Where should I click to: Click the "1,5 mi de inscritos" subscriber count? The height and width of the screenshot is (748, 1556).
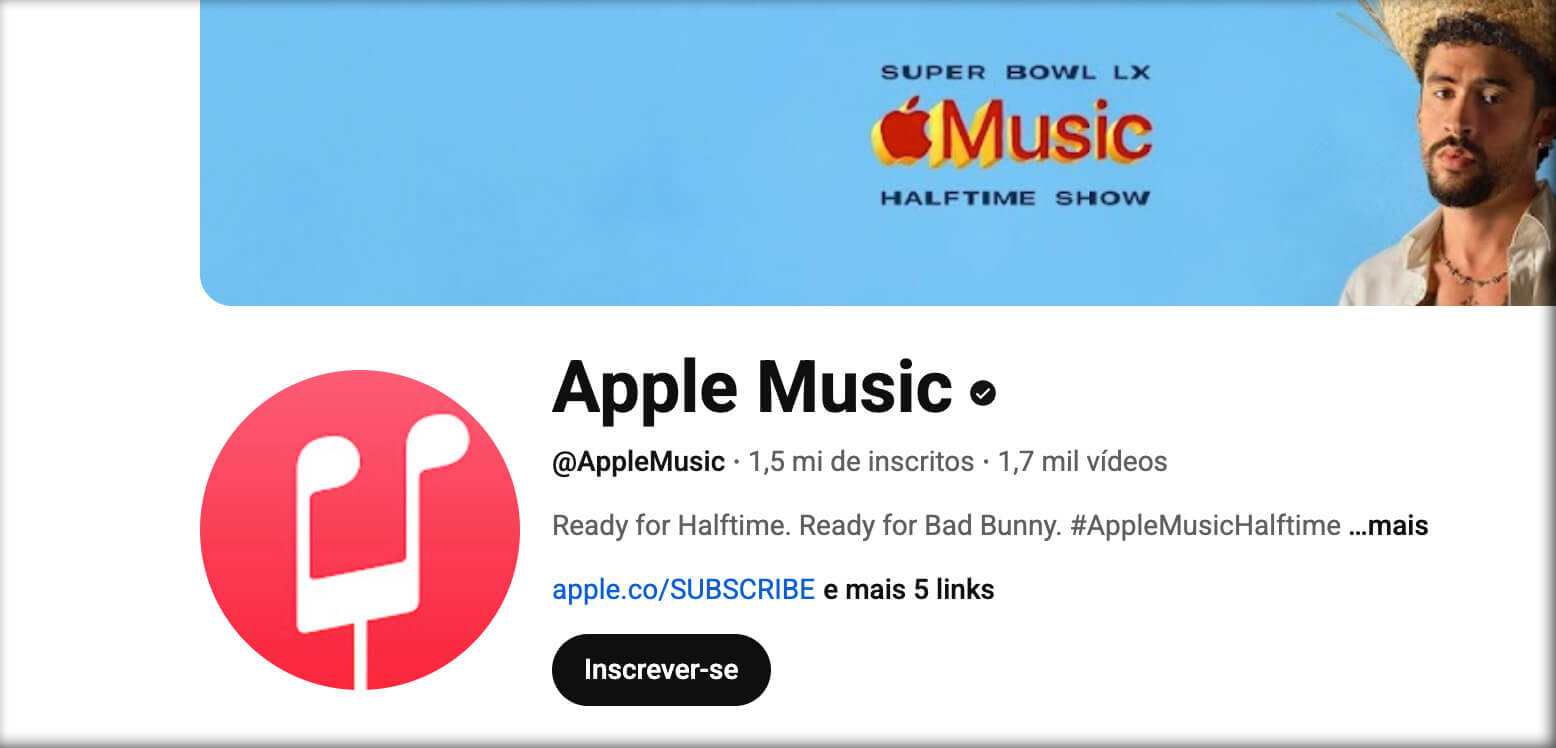[x=861, y=462]
